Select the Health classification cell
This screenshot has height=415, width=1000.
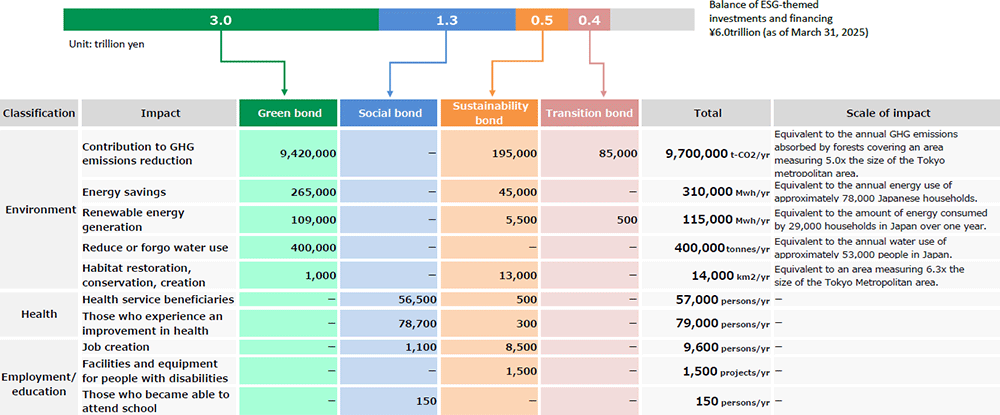[39, 315]
